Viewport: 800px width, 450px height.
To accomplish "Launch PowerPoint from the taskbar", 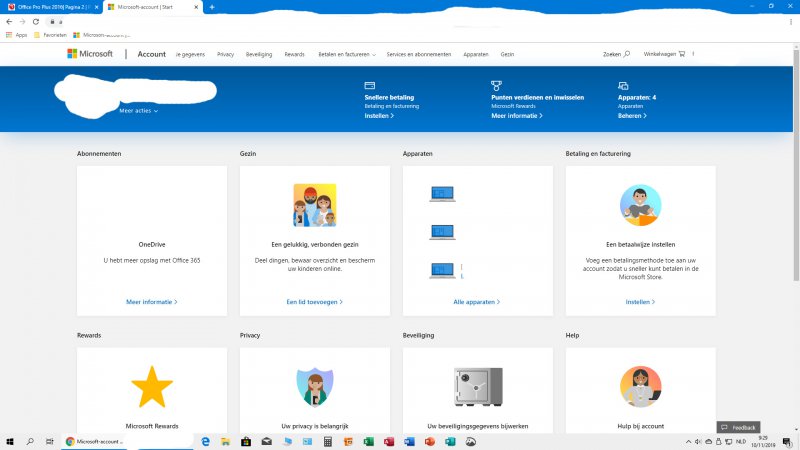I will click(430, 442).
